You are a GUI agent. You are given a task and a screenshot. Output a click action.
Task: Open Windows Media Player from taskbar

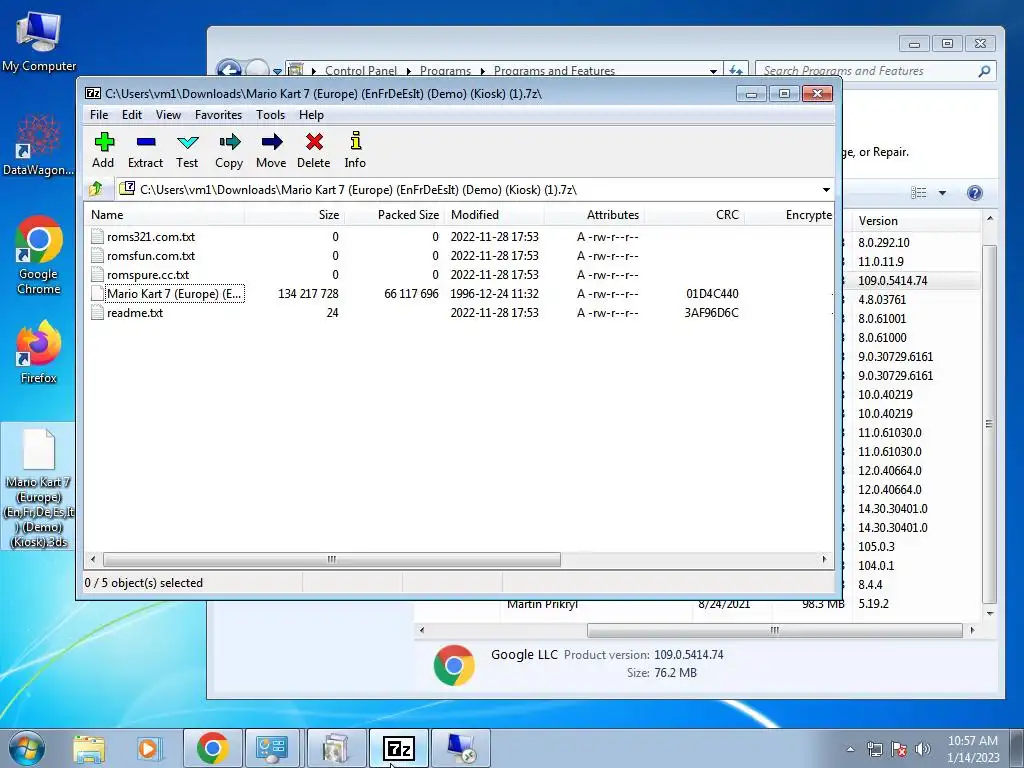pos(148,748)
